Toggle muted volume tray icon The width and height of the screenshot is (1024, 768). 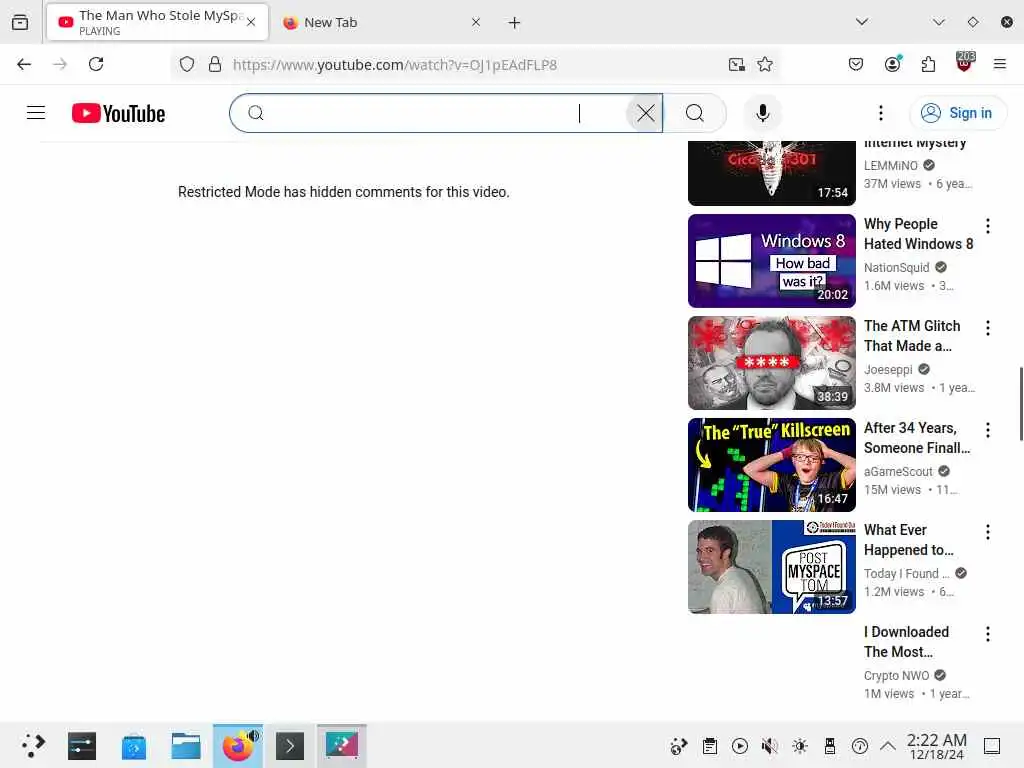pyautogui.click(x=770, y=746)
